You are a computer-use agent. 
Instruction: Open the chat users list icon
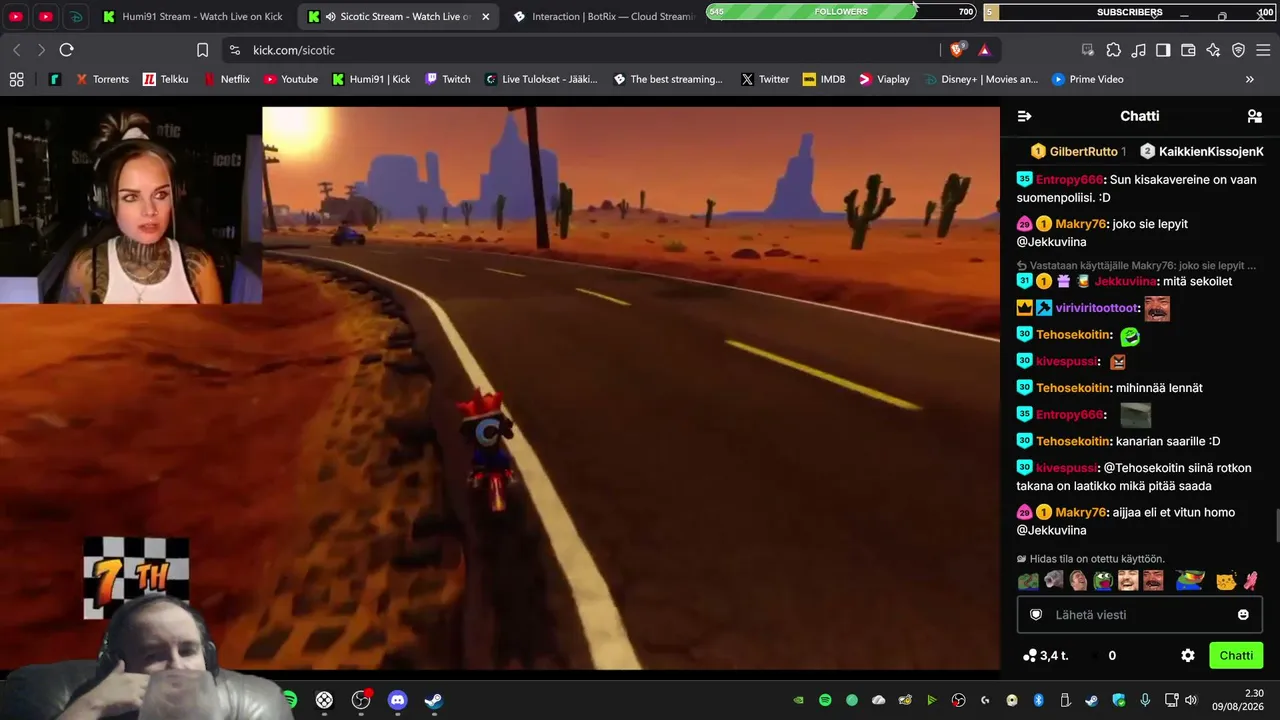click(1255, 116)
